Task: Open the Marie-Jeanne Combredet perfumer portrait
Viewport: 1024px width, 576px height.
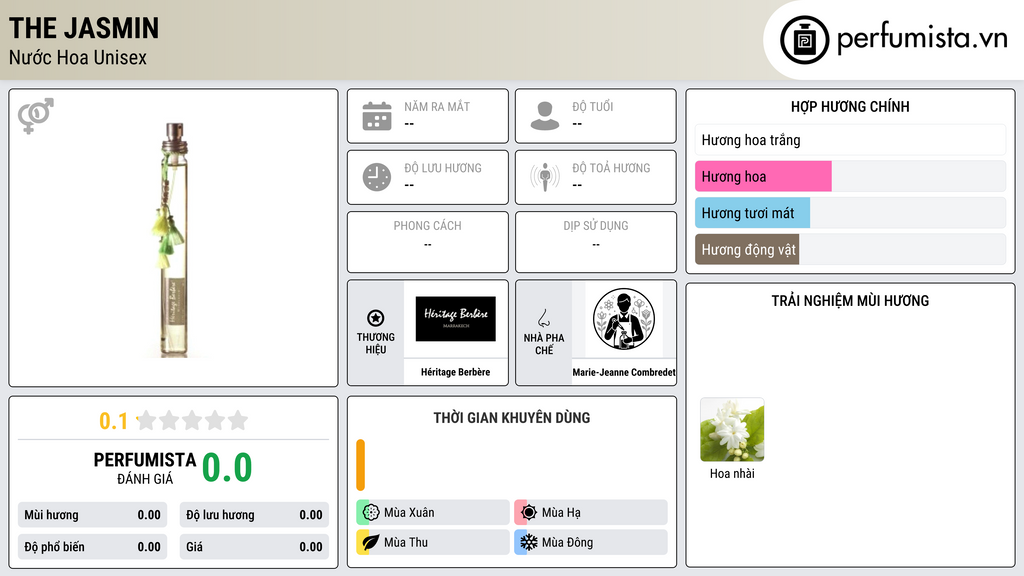Action: click(x=624, y=319)
